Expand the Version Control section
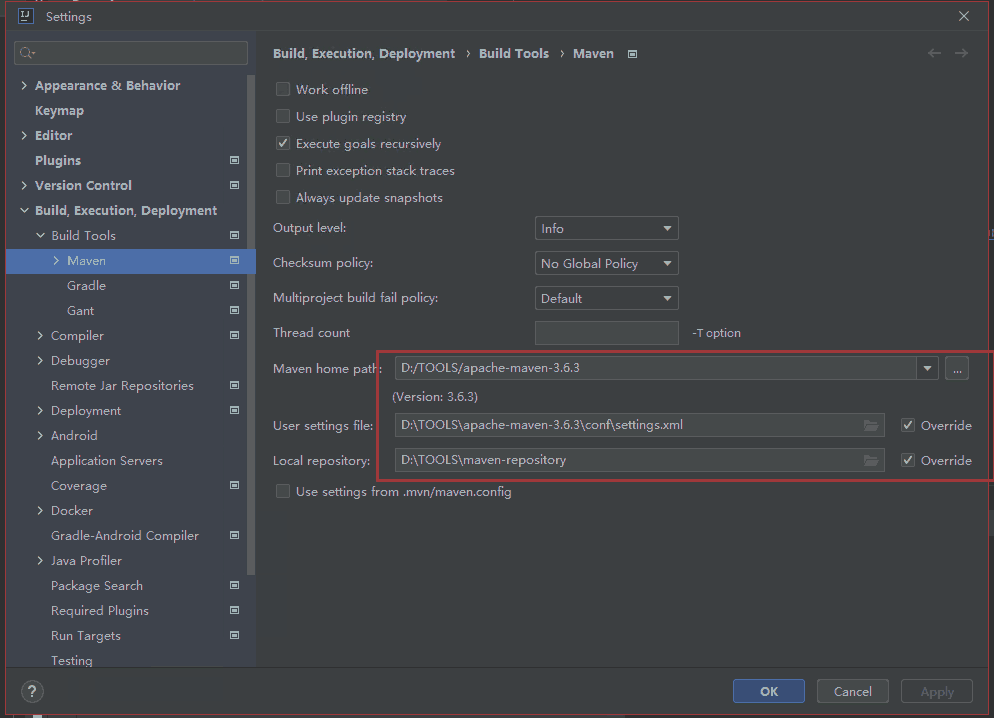994x718 pixels. point(24,185)
